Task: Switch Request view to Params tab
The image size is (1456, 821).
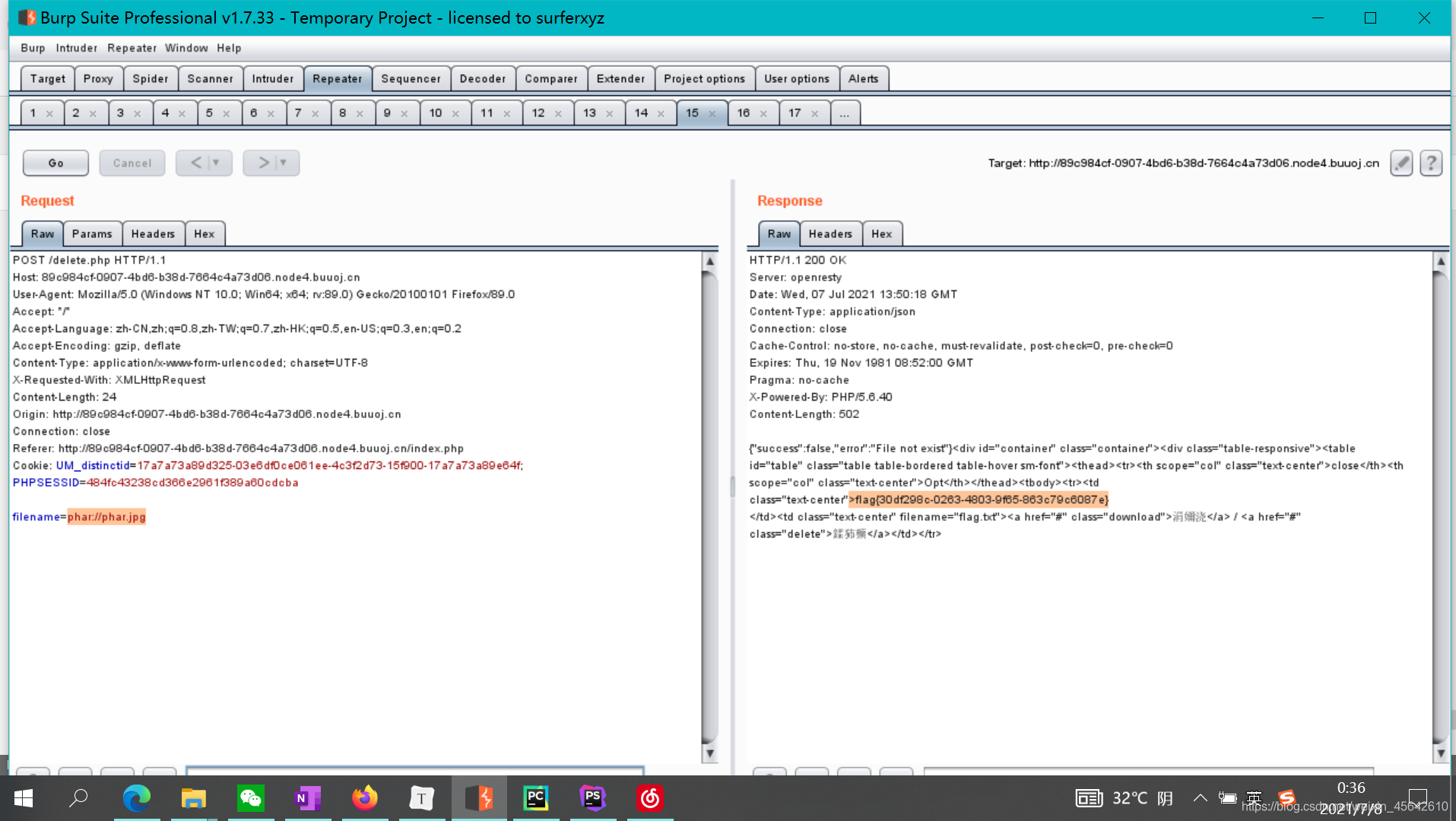Action: (x=92, y=234)
